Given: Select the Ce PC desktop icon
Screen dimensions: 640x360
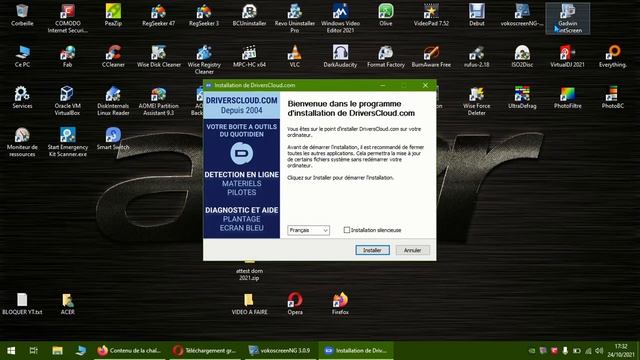Looking at the screenshot, I should point(22,56).
